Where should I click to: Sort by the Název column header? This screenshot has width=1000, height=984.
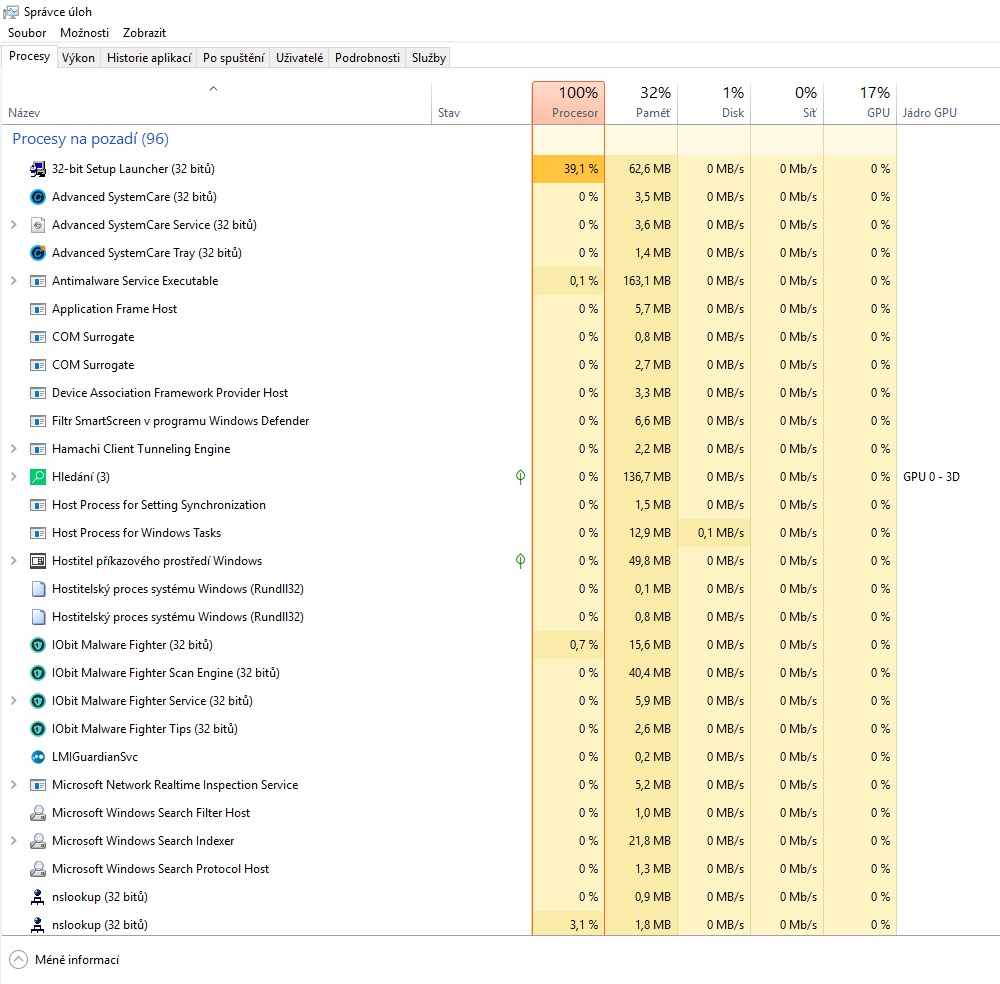pyautogui.click(x=216, y=103)
